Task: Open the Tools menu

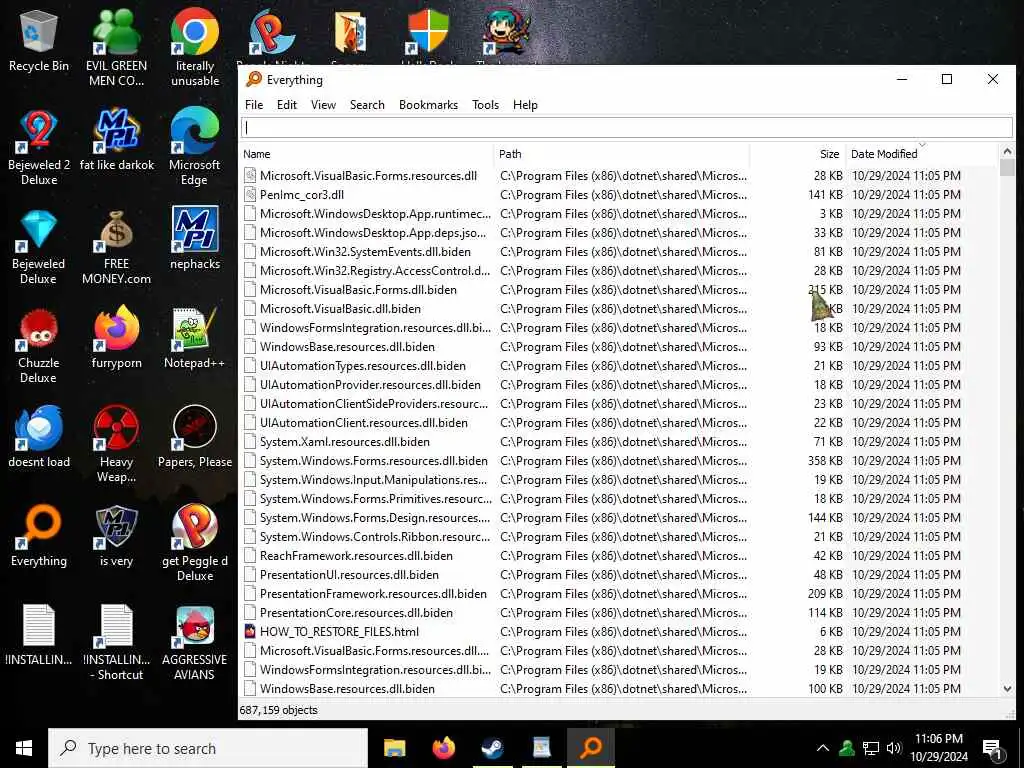Action: (485, 104)
